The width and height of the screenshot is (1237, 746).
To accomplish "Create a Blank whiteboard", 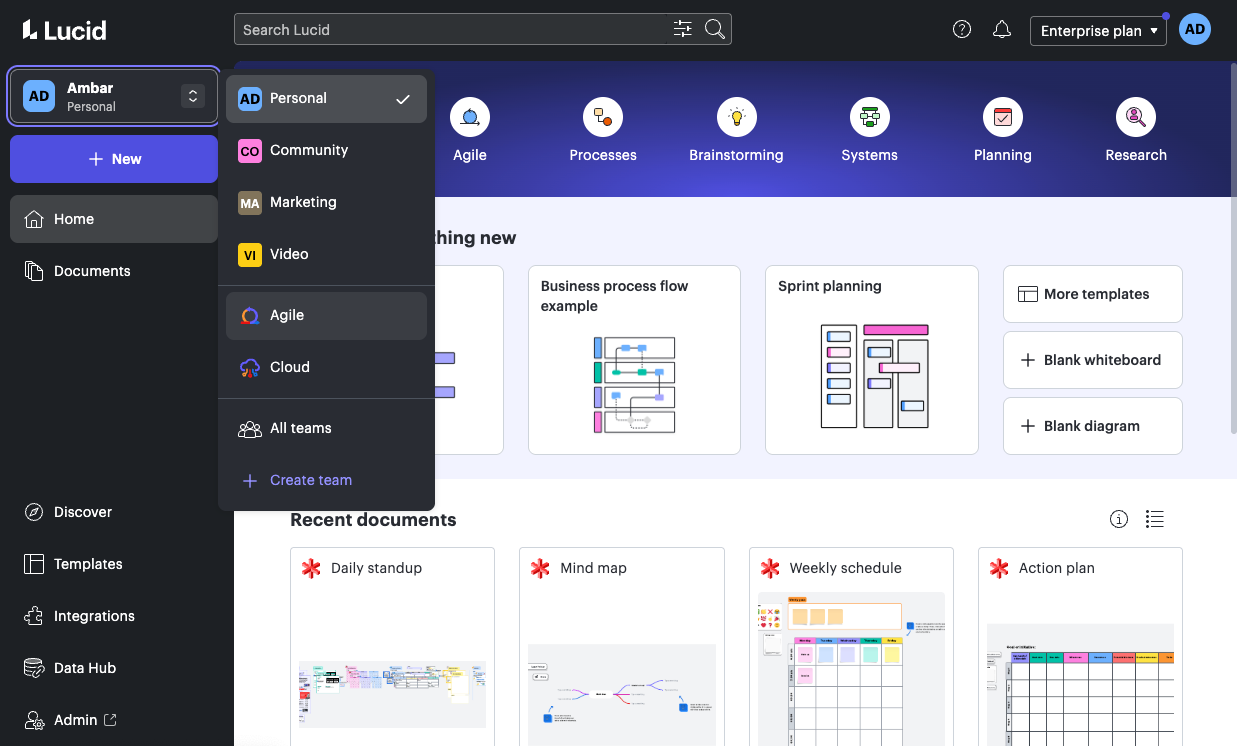I will (x=1093, y=360).
